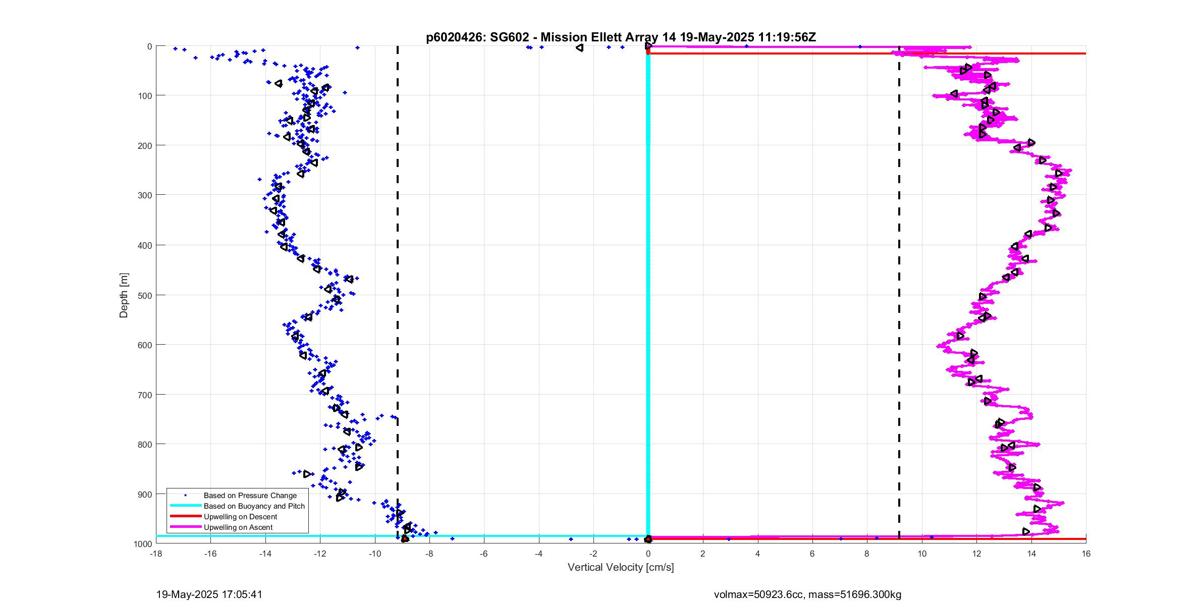This screenshot has width=1200, height=611.
Task: Click the depth tick label '1000'
Action: [143, 543]
